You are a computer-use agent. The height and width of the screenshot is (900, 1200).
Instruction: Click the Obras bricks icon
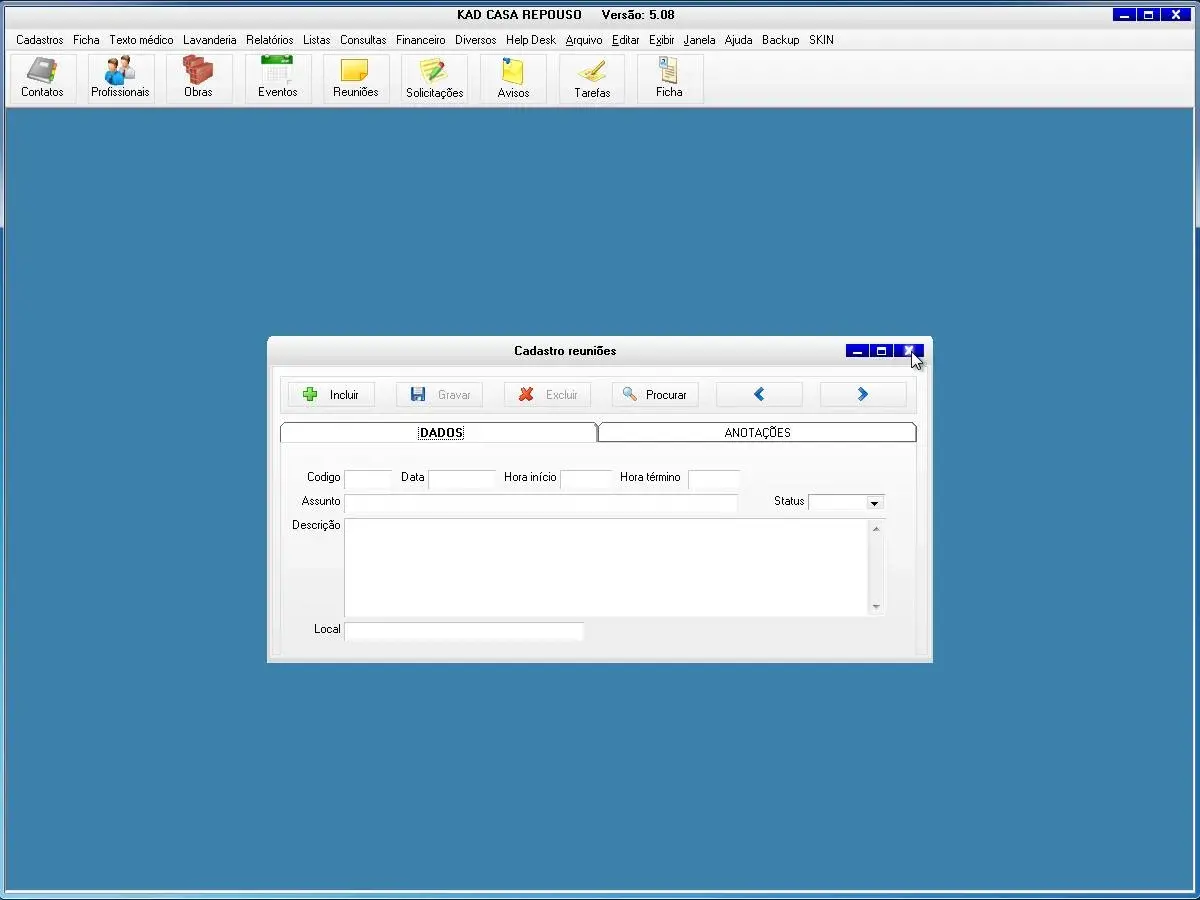coord(198,78)
